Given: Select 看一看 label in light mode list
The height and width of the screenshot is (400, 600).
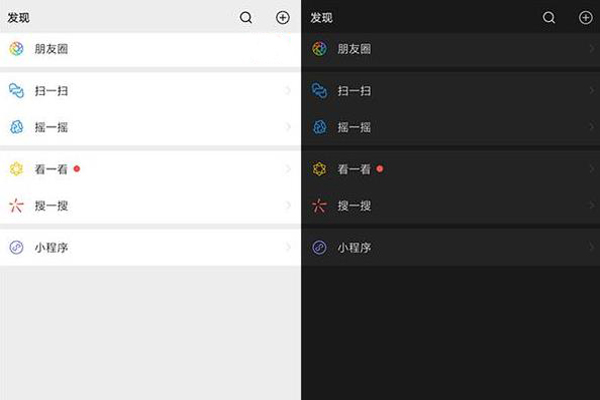Looking at the screenshot, I should (x=51, y=169).
